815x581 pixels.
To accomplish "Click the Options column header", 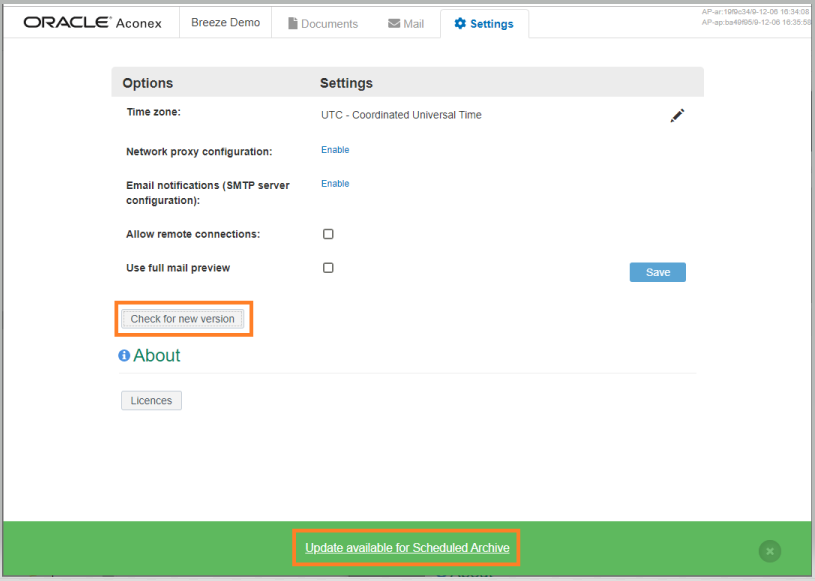I will click(x=148, y=83).
